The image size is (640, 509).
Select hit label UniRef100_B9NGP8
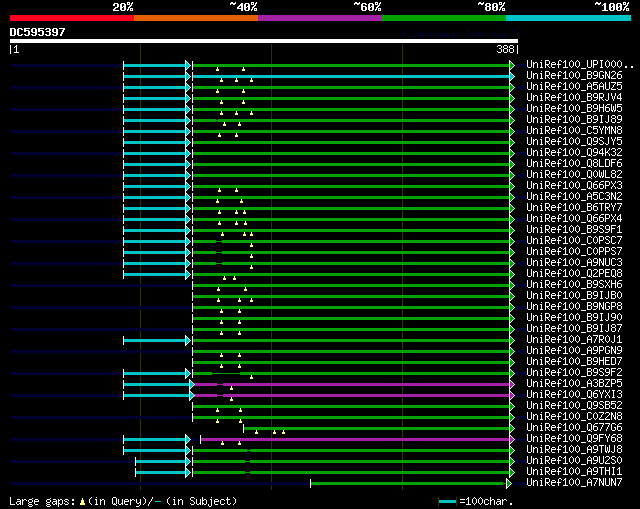[574, 307]
